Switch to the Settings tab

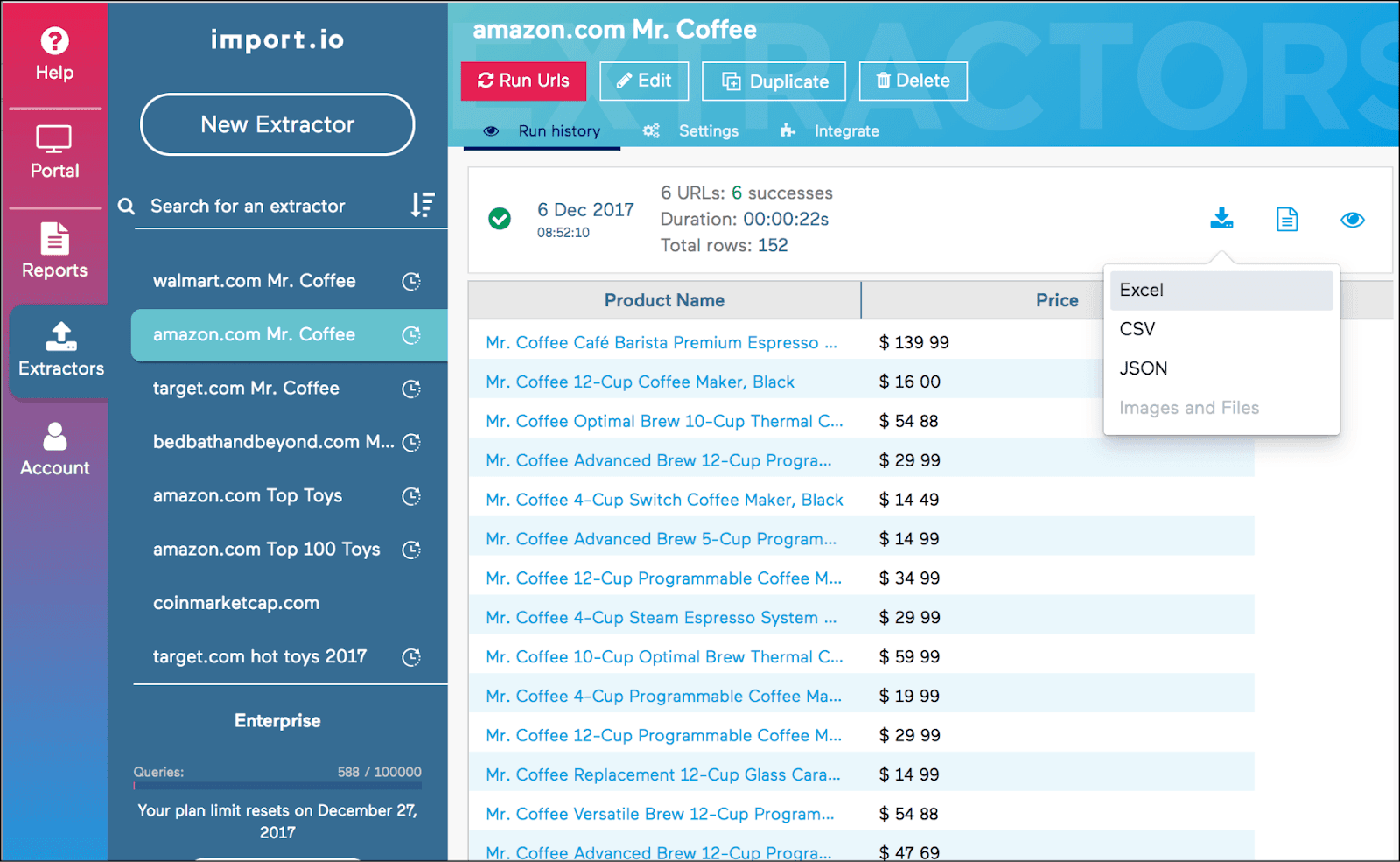pyautogui.click(x=690, y=131)
